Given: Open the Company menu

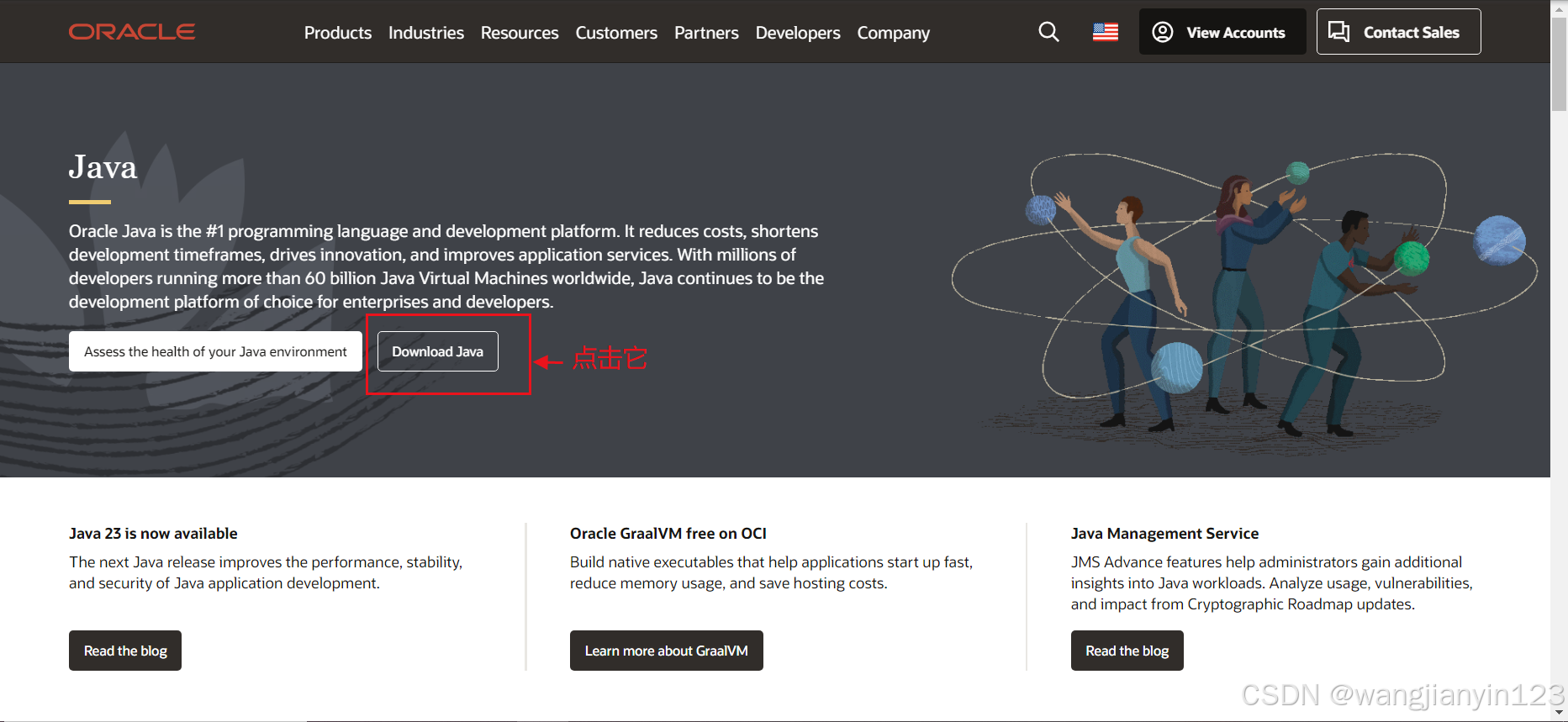Looking at the screenshot, I should coord(894,33).
